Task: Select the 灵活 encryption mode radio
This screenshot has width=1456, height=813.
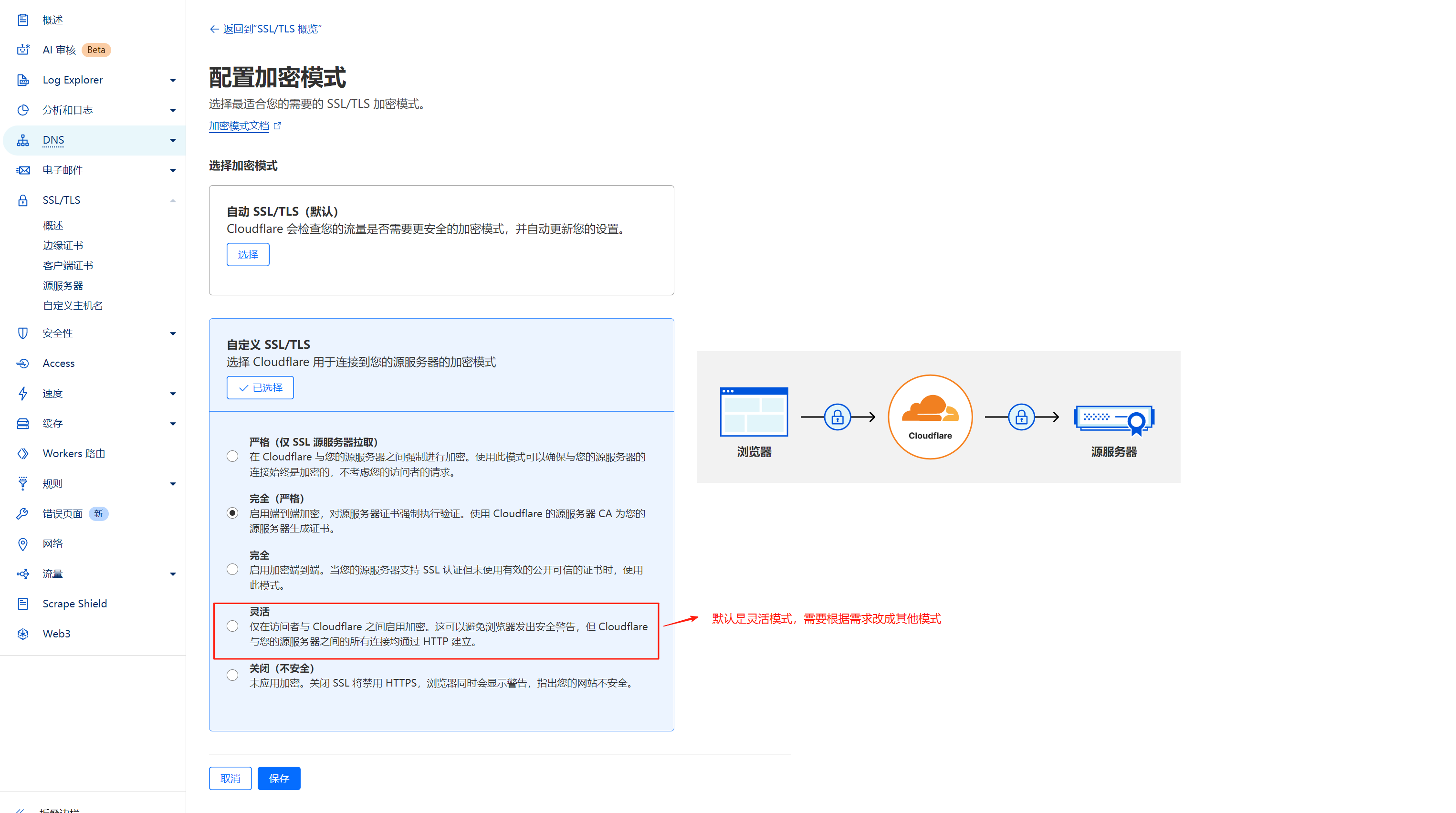Action: 232,626
